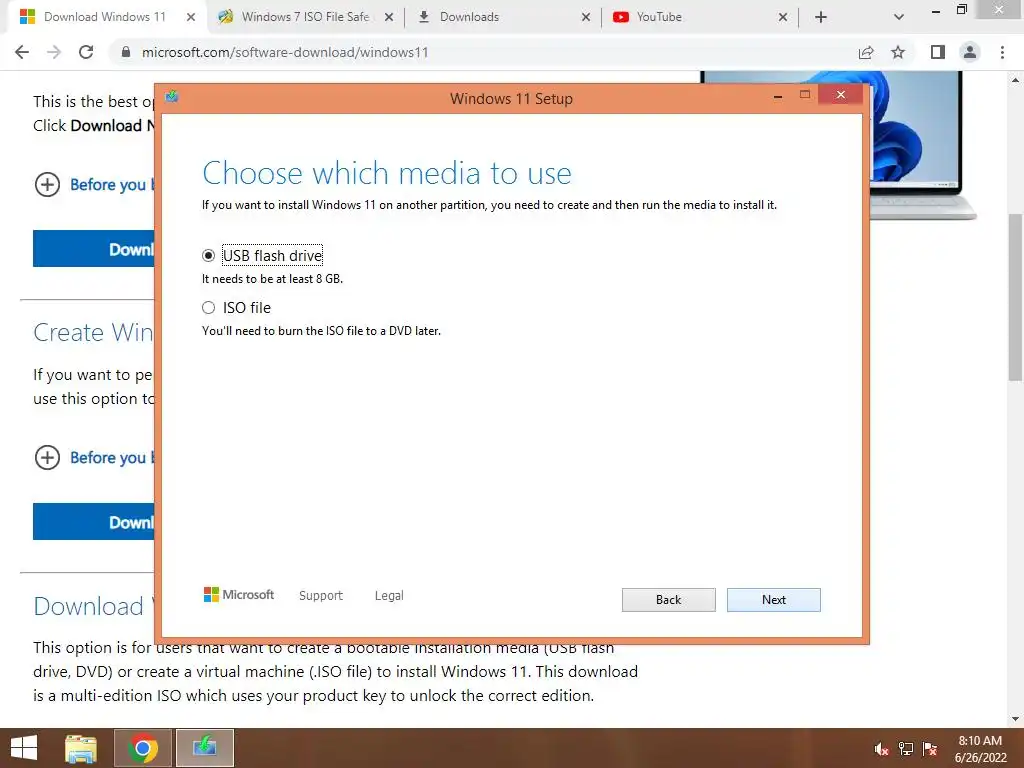1024x768 pixels.
Task: Select the USB flash drive radio option
Action: (208, 255)
